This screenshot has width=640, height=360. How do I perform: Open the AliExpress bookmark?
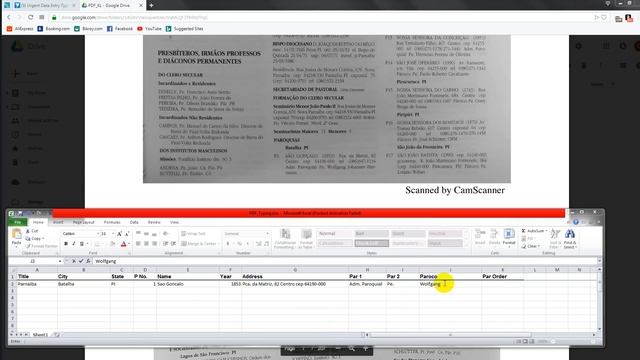(x=20, y=29)
